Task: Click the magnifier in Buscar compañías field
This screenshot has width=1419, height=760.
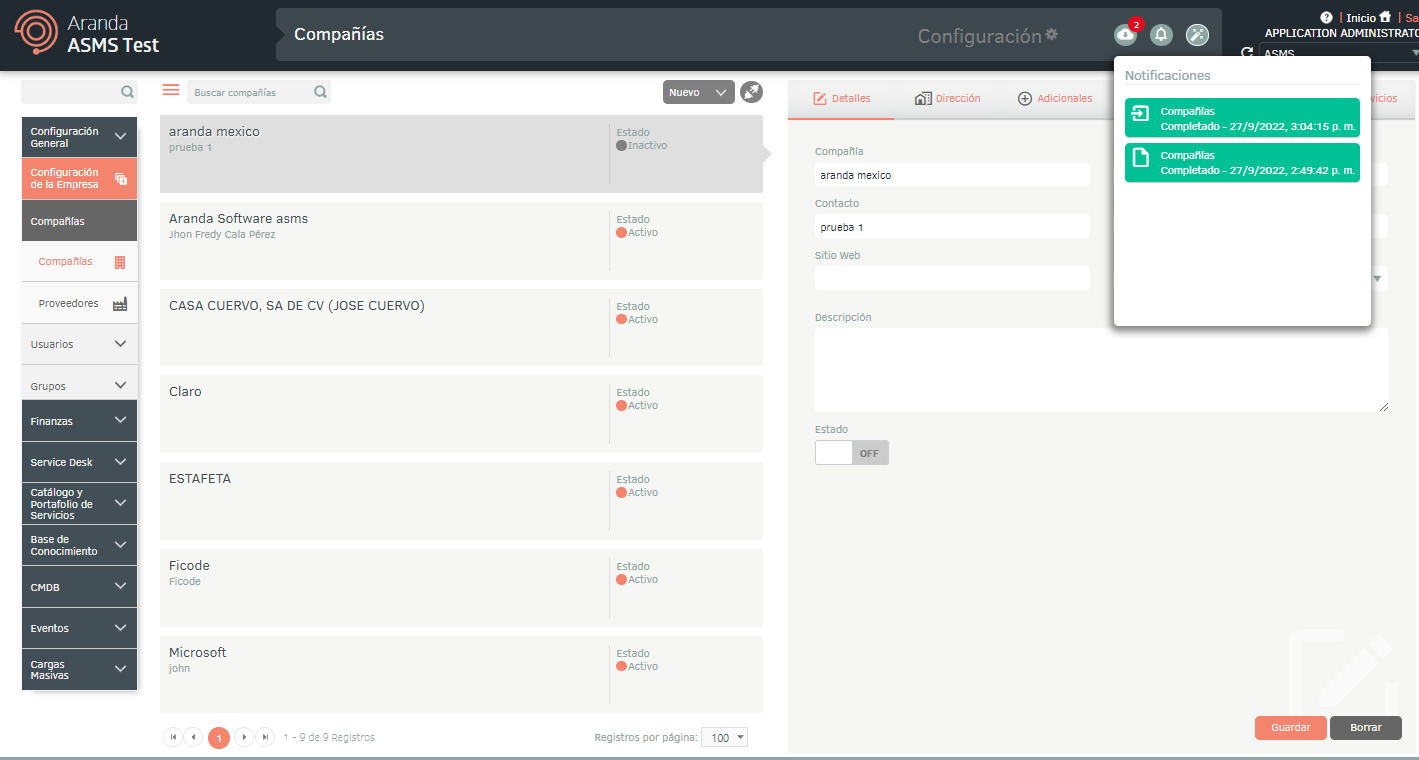Action: coord(320,92)
